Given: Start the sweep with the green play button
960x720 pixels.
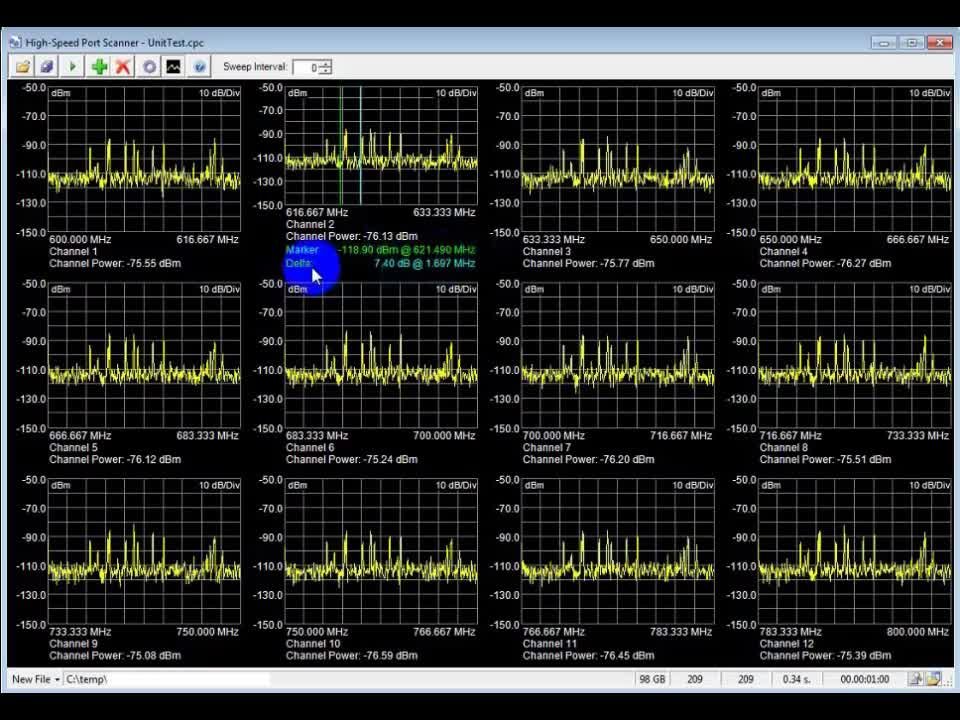Looking at the screenshot, I should [x=72, y=67].
